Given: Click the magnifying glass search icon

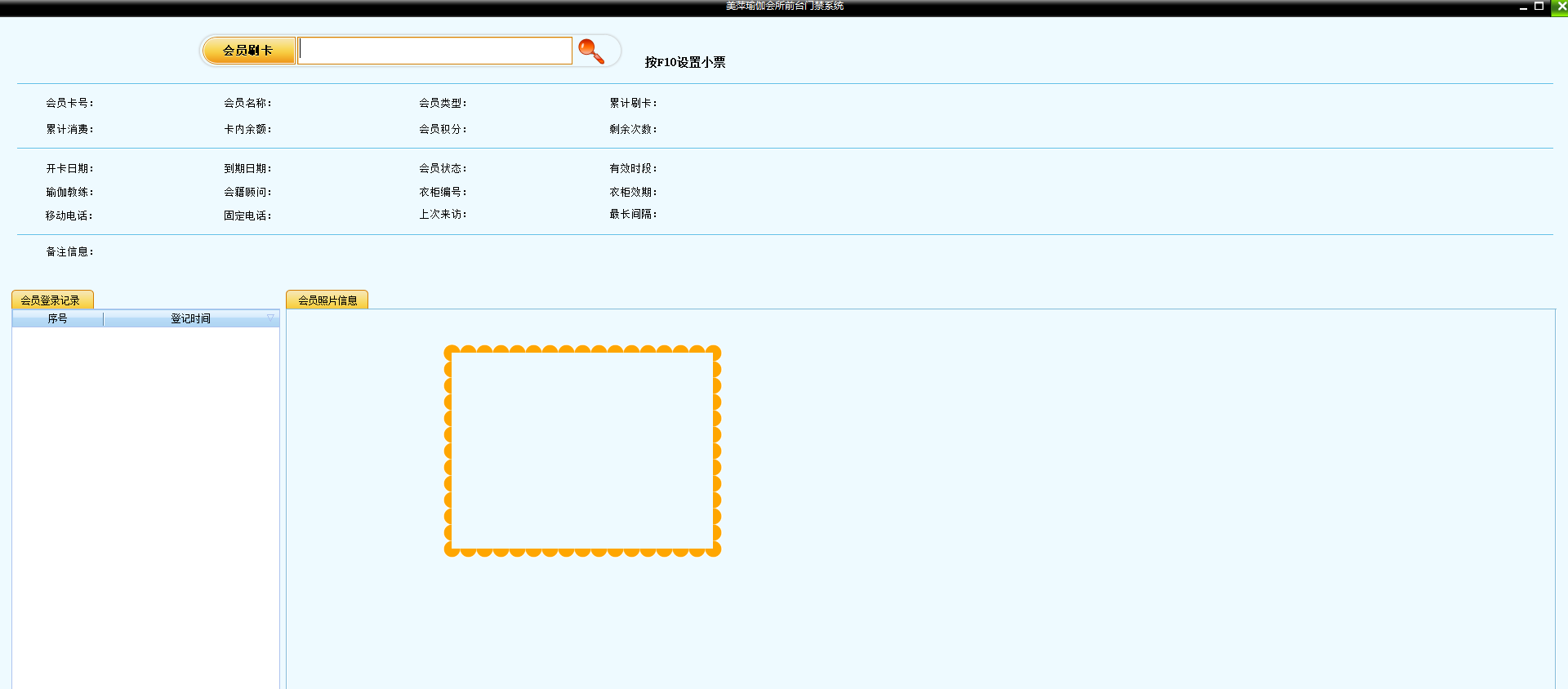Looking at the screenshot, I should click(591, 51).
